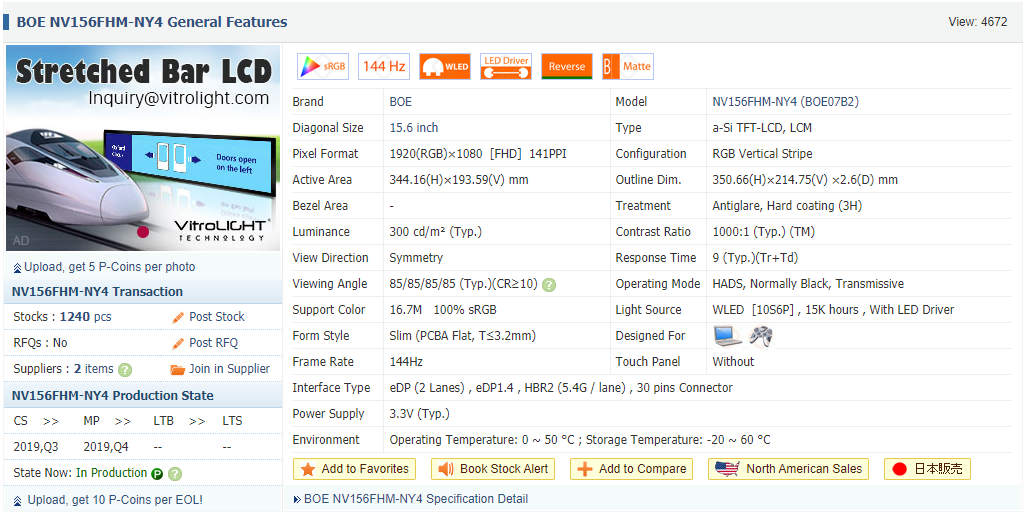Click the help icon next to Suppliers
1024x512 pixels.
coord(125,370)
